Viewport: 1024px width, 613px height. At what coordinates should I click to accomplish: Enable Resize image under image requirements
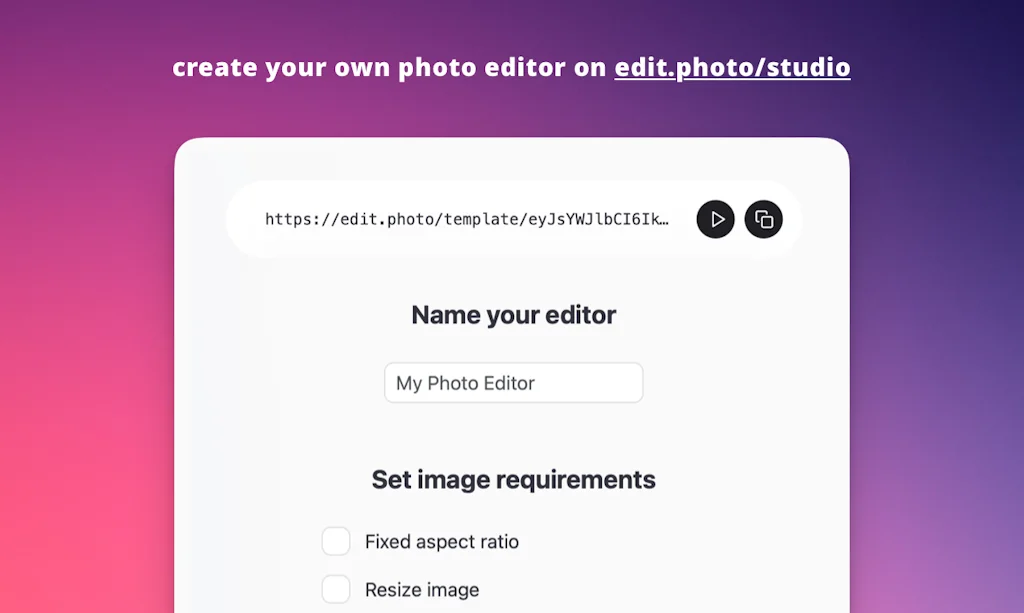(336, 589)
